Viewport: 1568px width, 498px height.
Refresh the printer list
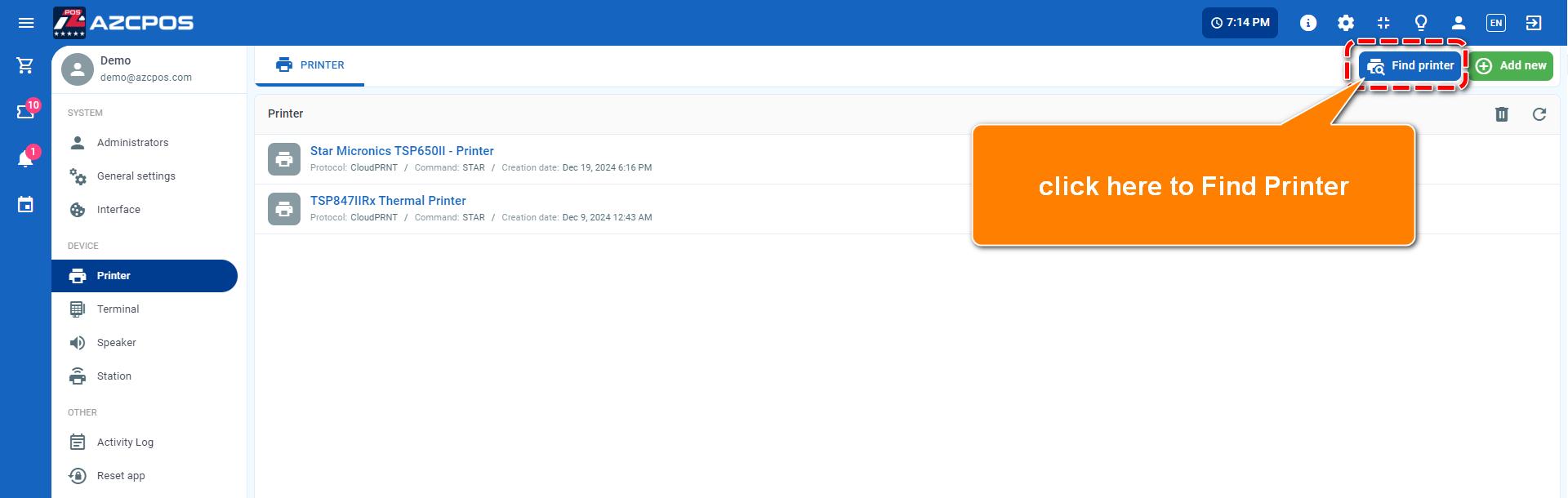(x=1539, y=114)
